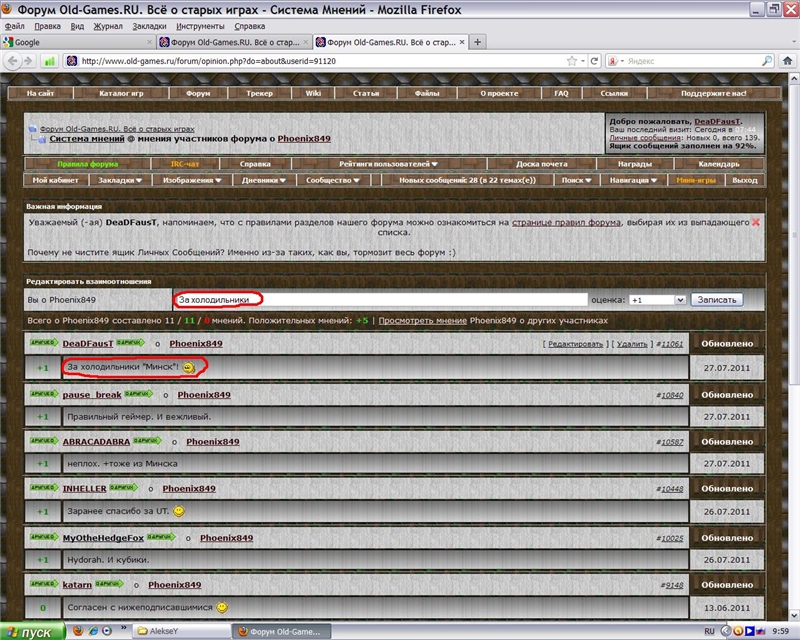Open the Личные сообщения link
This screenshot has width=800, height=640.
coord(645,137)
